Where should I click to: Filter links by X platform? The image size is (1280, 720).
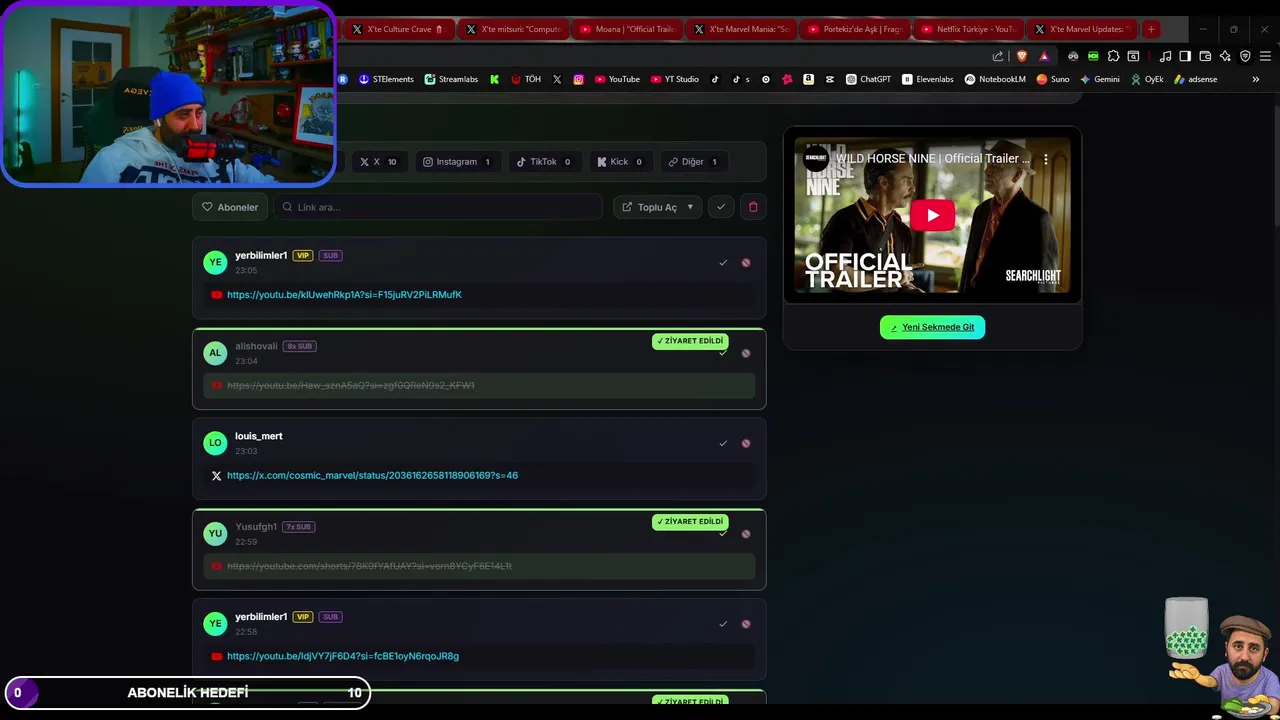(x=378, y=162)
